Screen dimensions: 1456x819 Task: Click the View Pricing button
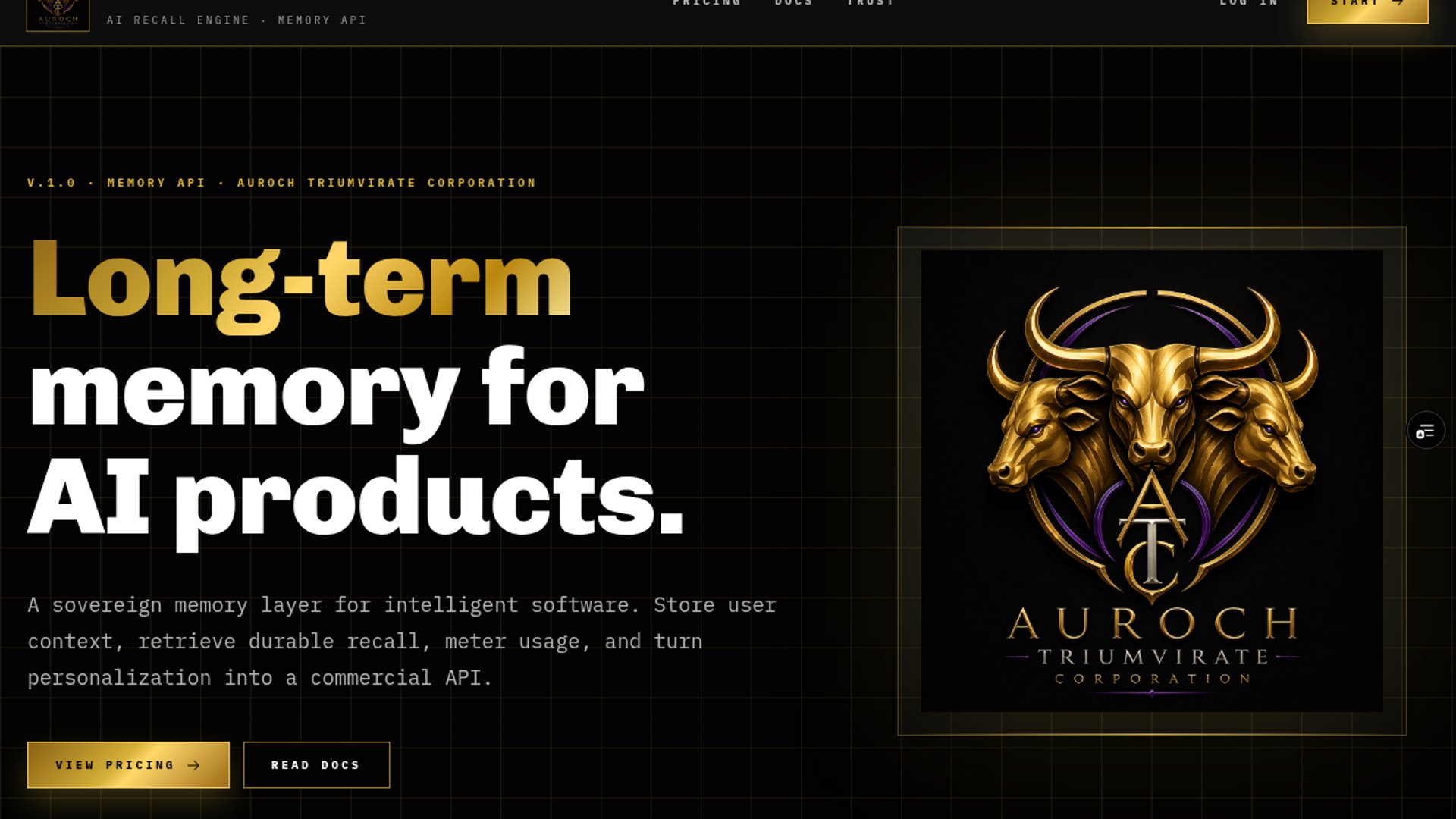click(128, 765)
